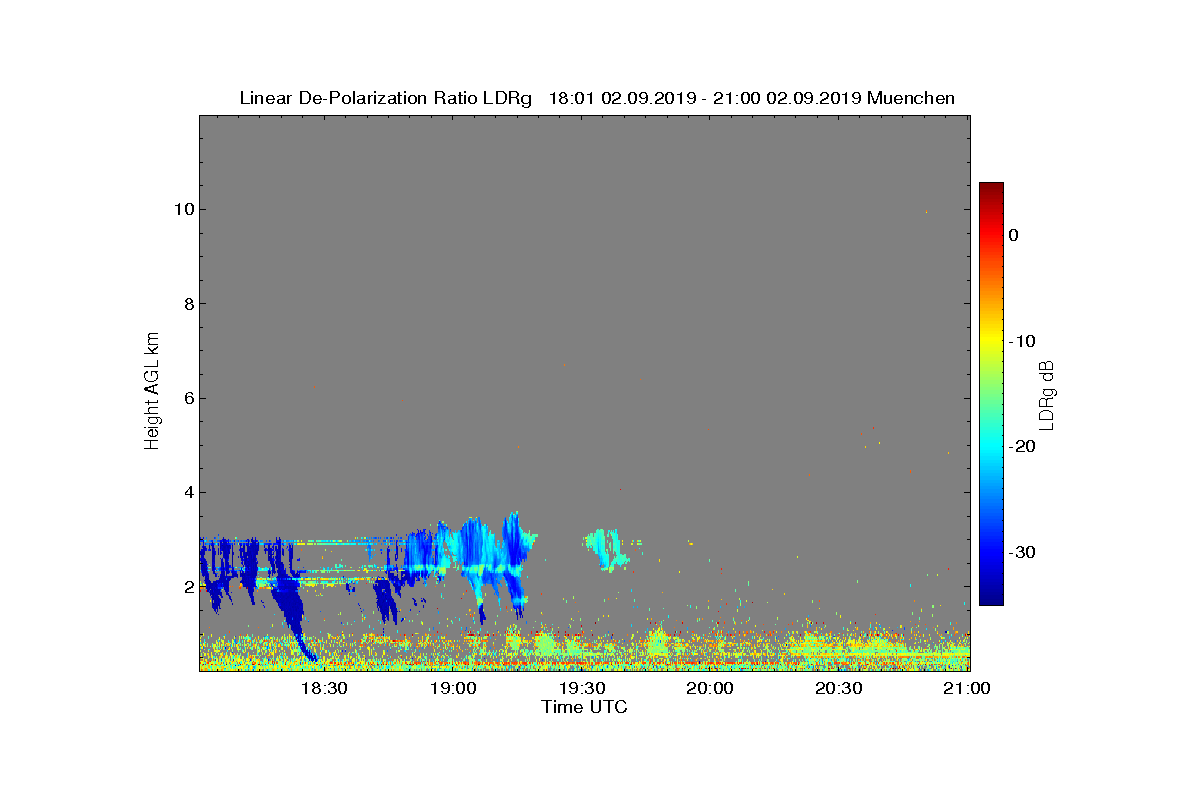Click the Height AGL km axis title
1200x800 pixels.
[152, 392]
